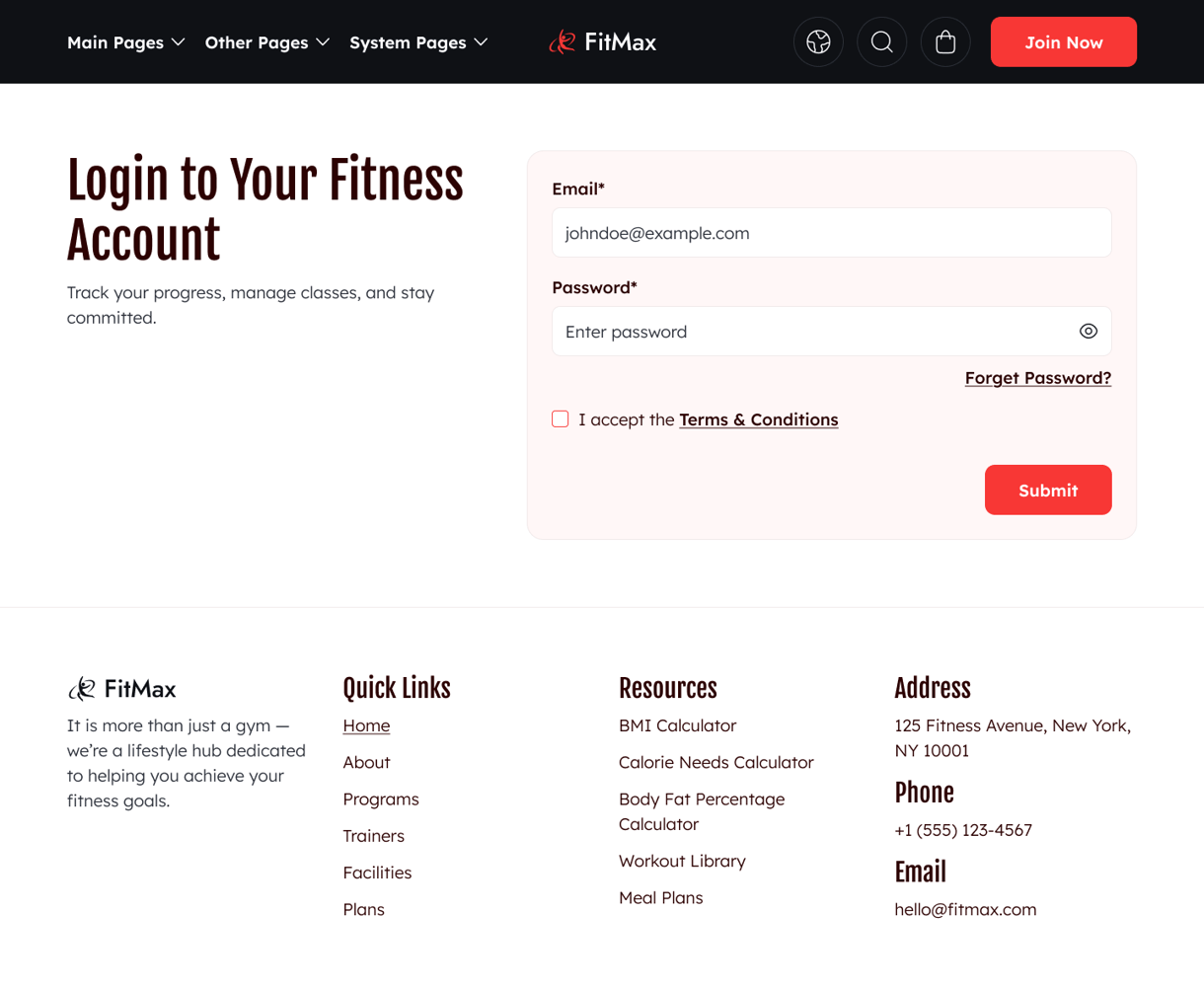
Task: Submit the login form
Action: (x=1048, y=490)
